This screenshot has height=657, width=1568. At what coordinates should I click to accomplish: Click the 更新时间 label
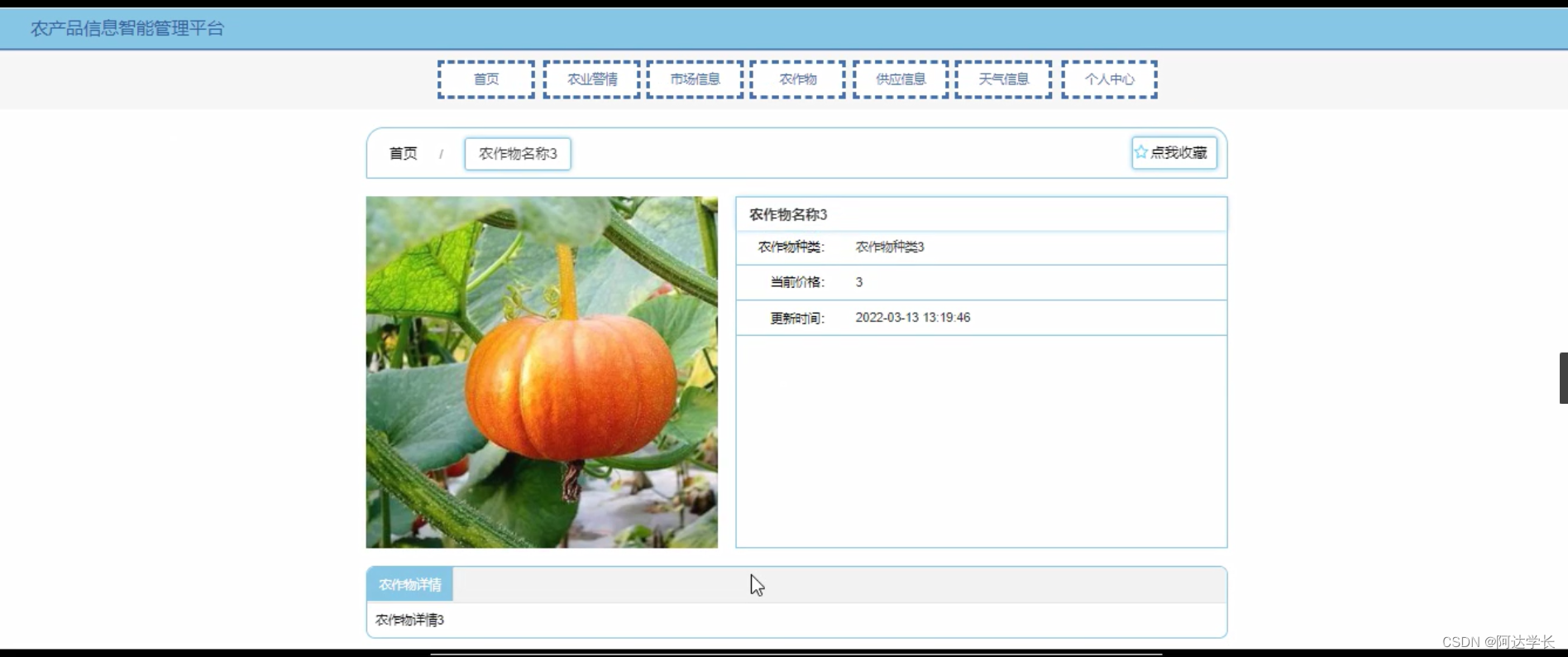click(797, 318)
